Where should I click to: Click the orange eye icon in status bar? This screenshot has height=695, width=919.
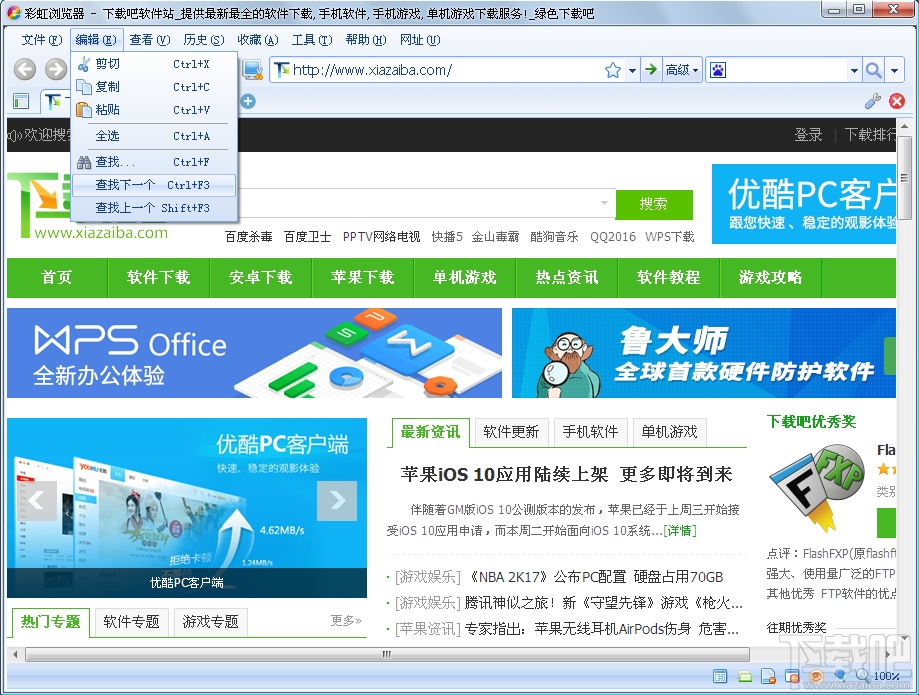click(816, 676)
